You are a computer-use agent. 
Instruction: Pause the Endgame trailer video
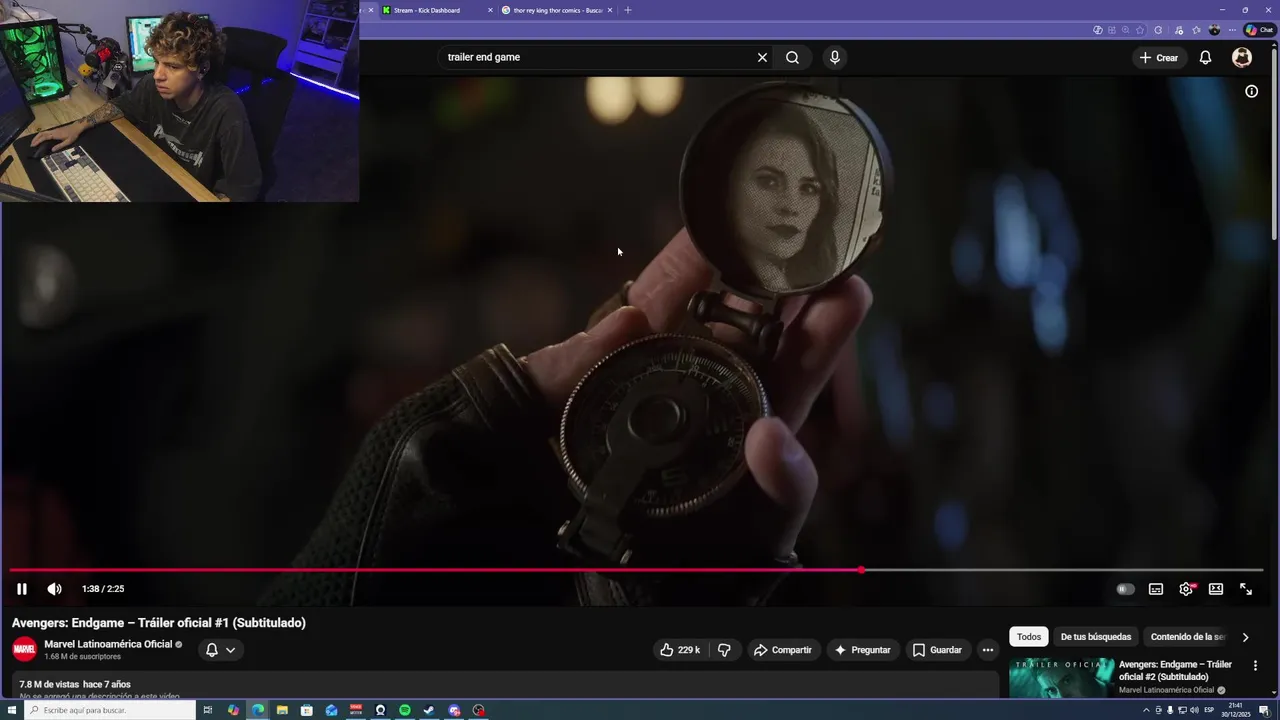pyautogui.click(x=22, y=589)
